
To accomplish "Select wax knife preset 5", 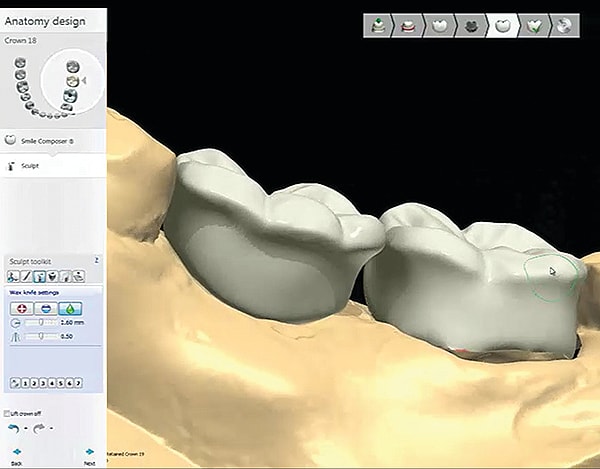I will 60,383.
